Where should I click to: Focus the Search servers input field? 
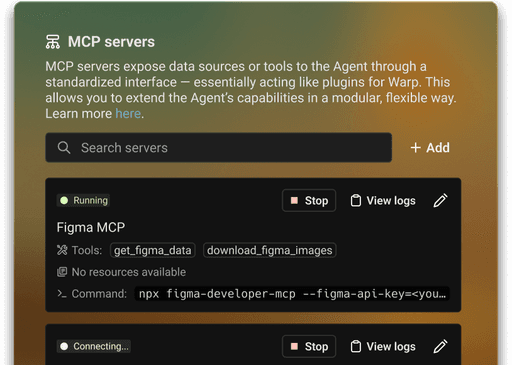click(x=218, y=148)
